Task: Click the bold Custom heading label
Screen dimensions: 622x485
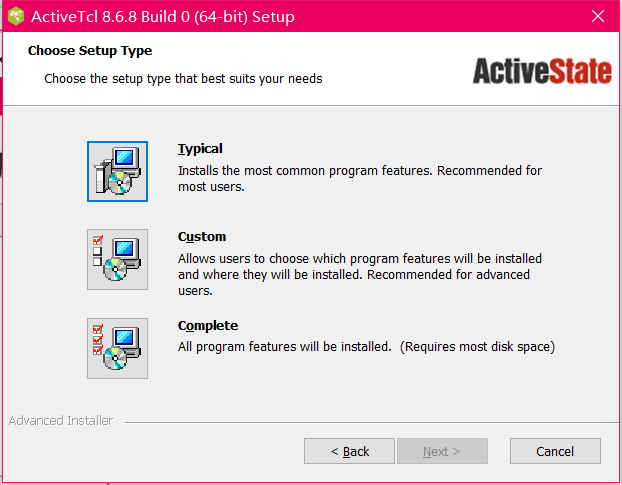Action: 202,236
